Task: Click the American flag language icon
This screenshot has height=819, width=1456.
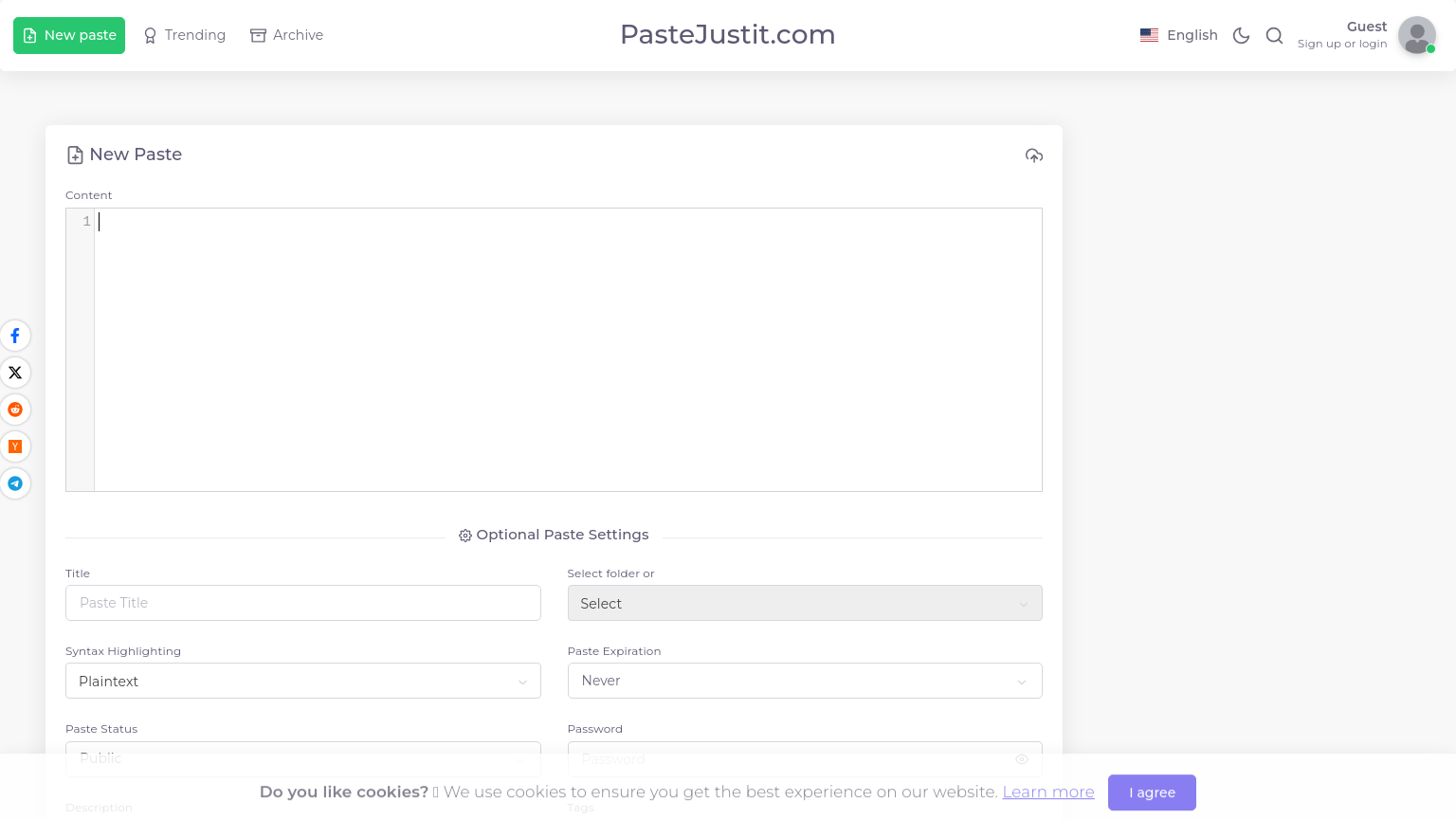Action: pos(1149,34)
